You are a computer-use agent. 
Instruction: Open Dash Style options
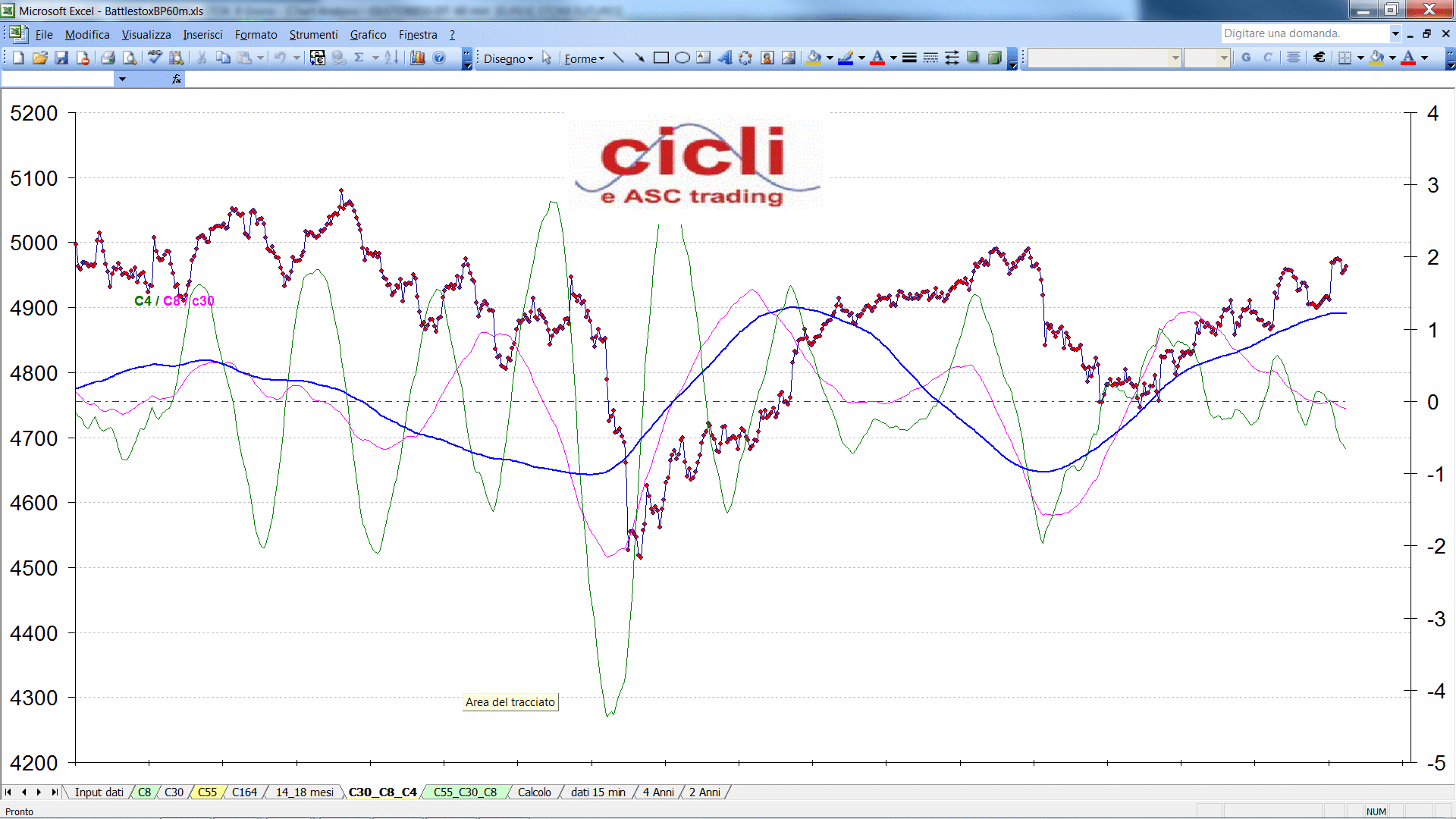click(x=930, y=58)
